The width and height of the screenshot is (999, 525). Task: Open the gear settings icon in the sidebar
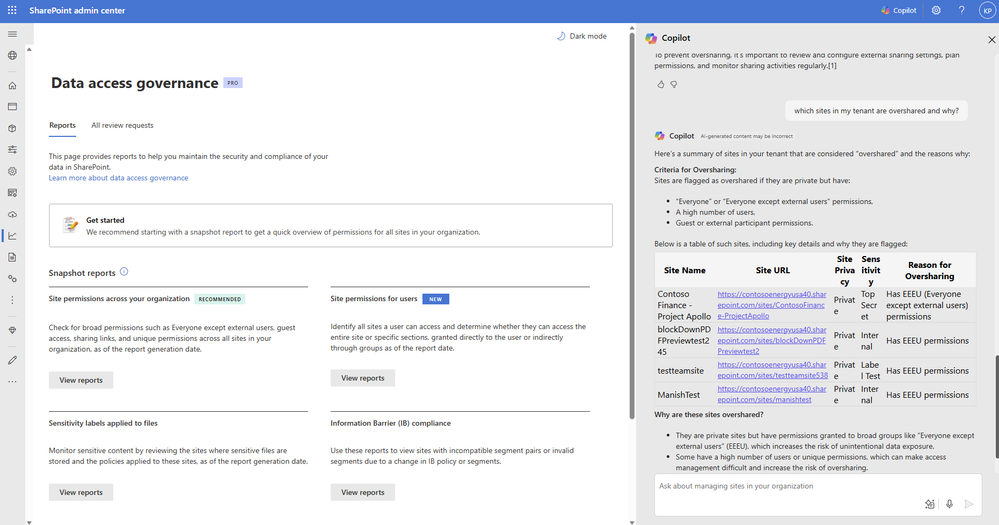coord(12,171)
